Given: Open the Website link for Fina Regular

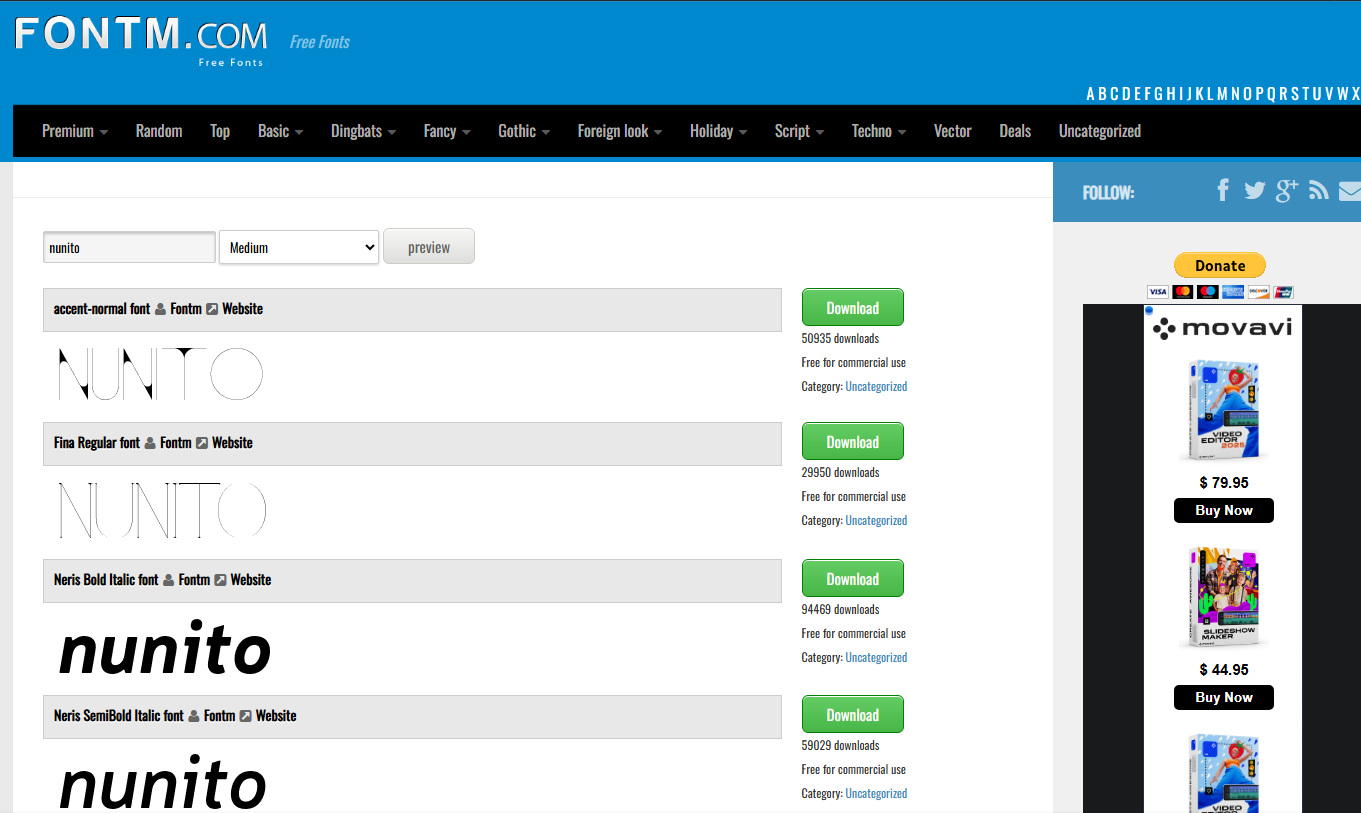Looking at the screenshot, I should 232,443.
